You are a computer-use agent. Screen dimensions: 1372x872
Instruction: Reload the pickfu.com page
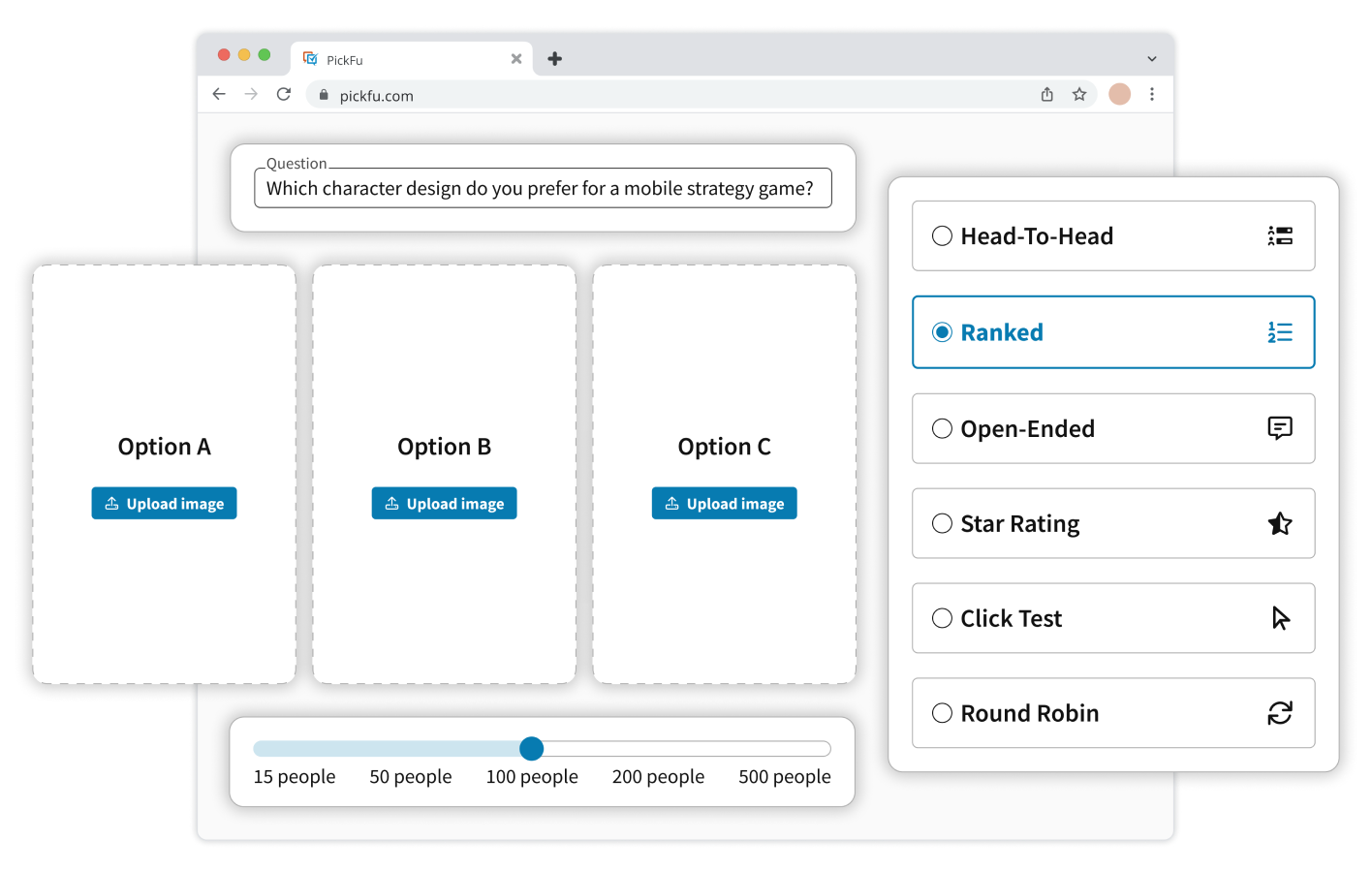tap(284, 94)
